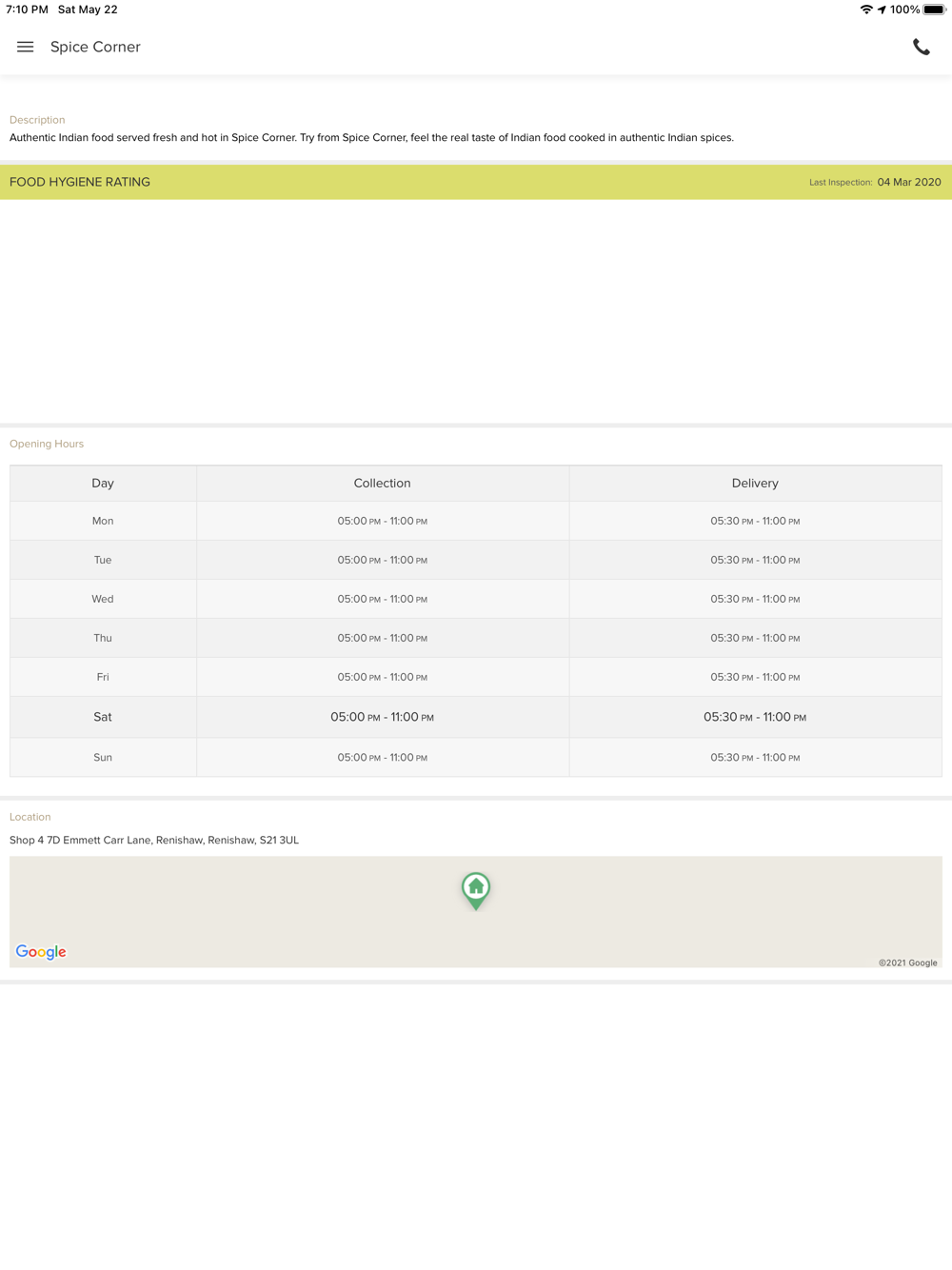Select the highlighted Sat day cell
Screen dimensions: 952x1270
click(103, 717)
